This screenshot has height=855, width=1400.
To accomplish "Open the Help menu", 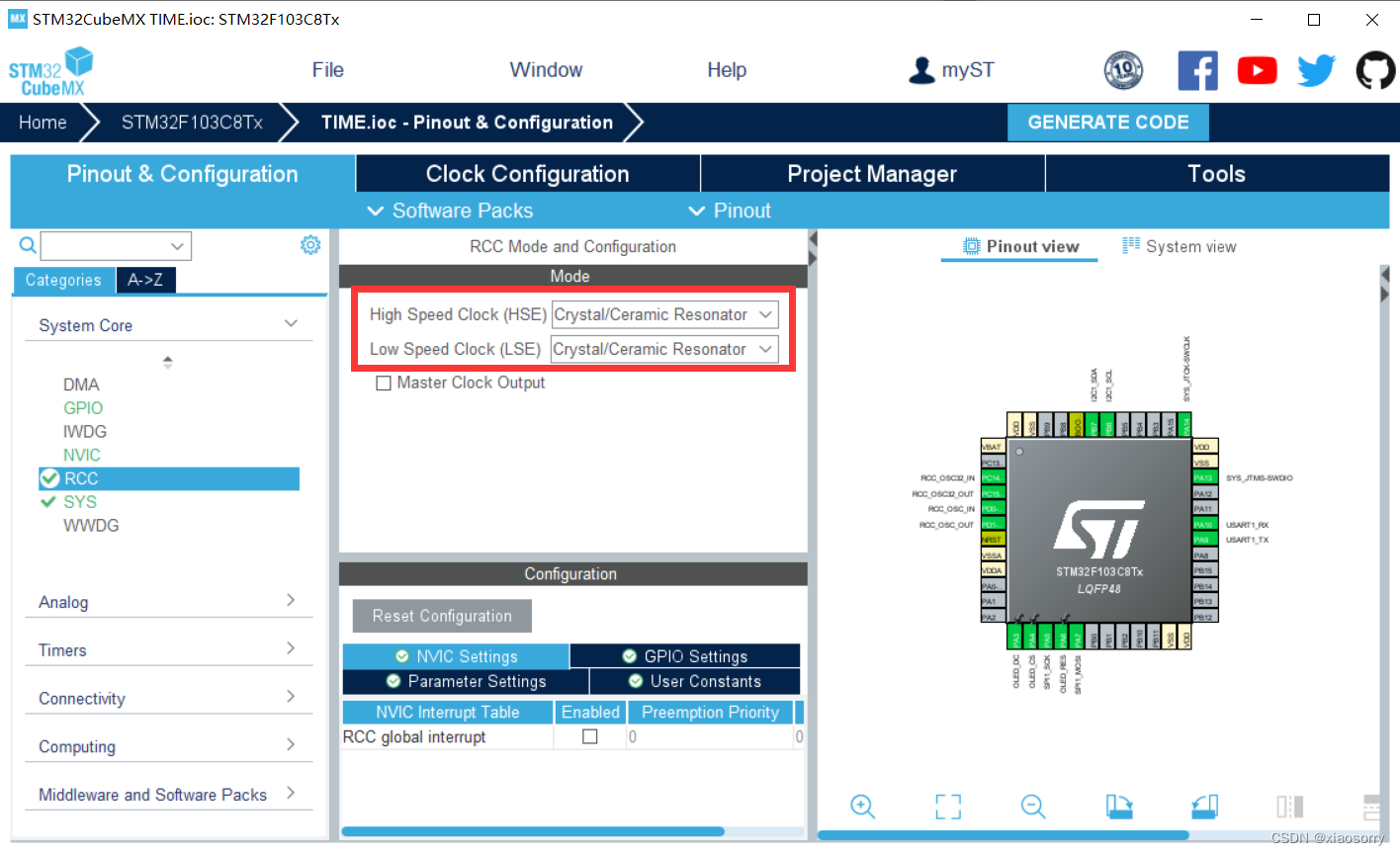I will [x=727, y=70].
